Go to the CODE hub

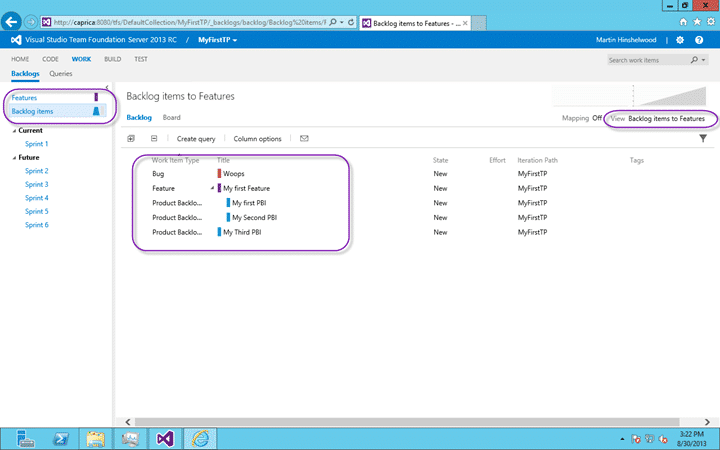[x=50, y=59]
